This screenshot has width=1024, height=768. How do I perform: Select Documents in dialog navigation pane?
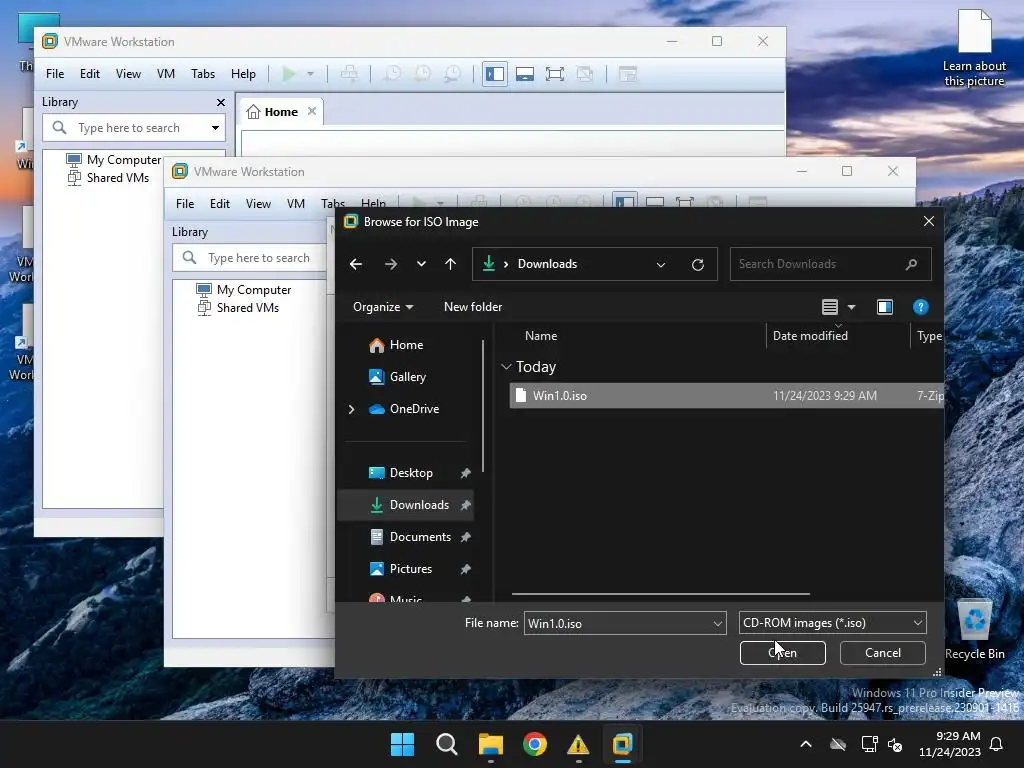click(420, 537)
